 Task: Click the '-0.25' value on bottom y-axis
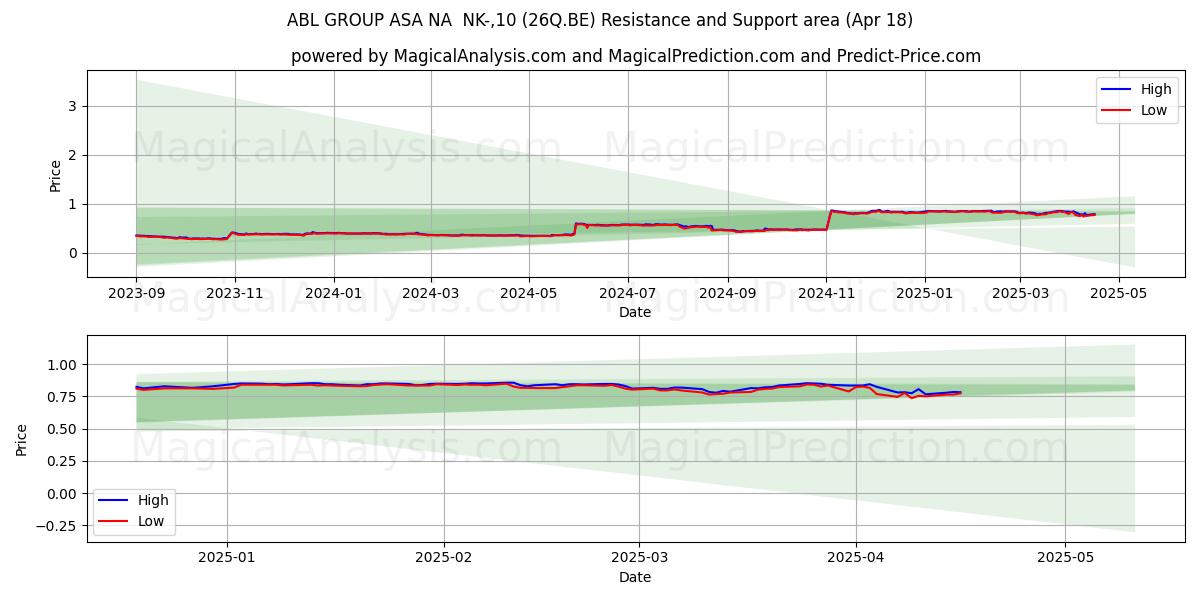tap(58, 526)
